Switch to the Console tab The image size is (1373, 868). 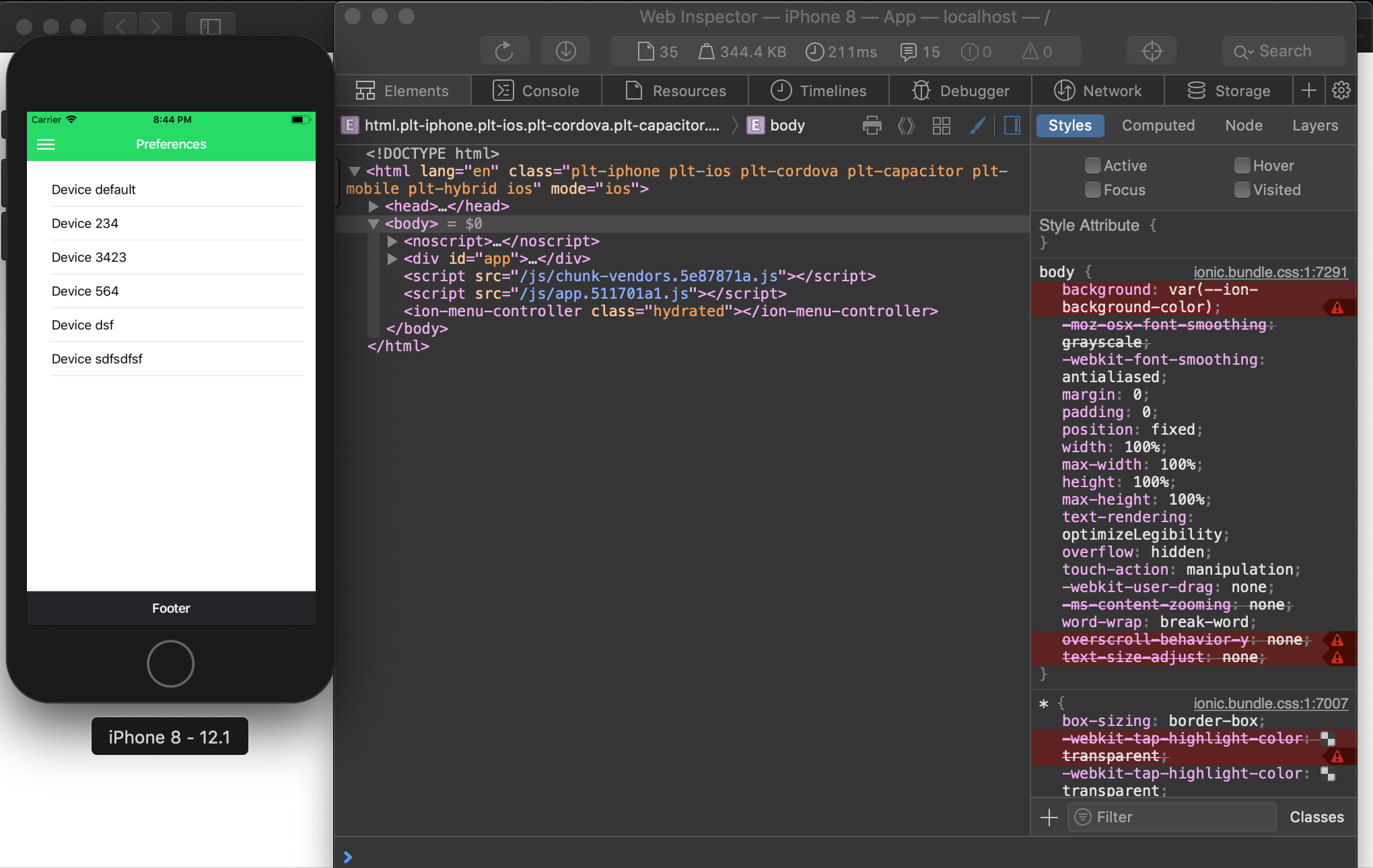536,91
